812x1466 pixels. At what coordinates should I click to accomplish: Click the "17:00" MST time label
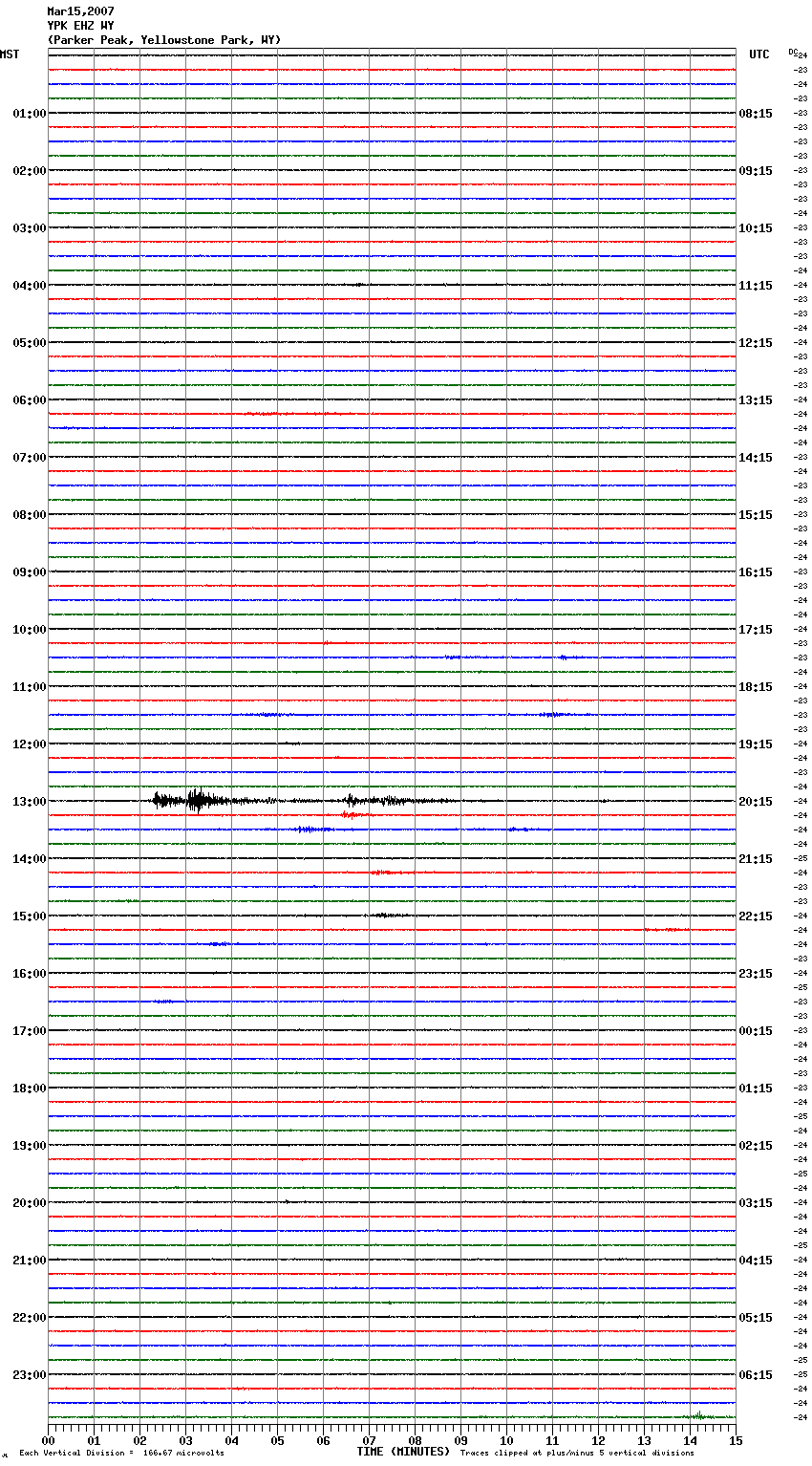pyautogui.click(x=30, y=1031)
